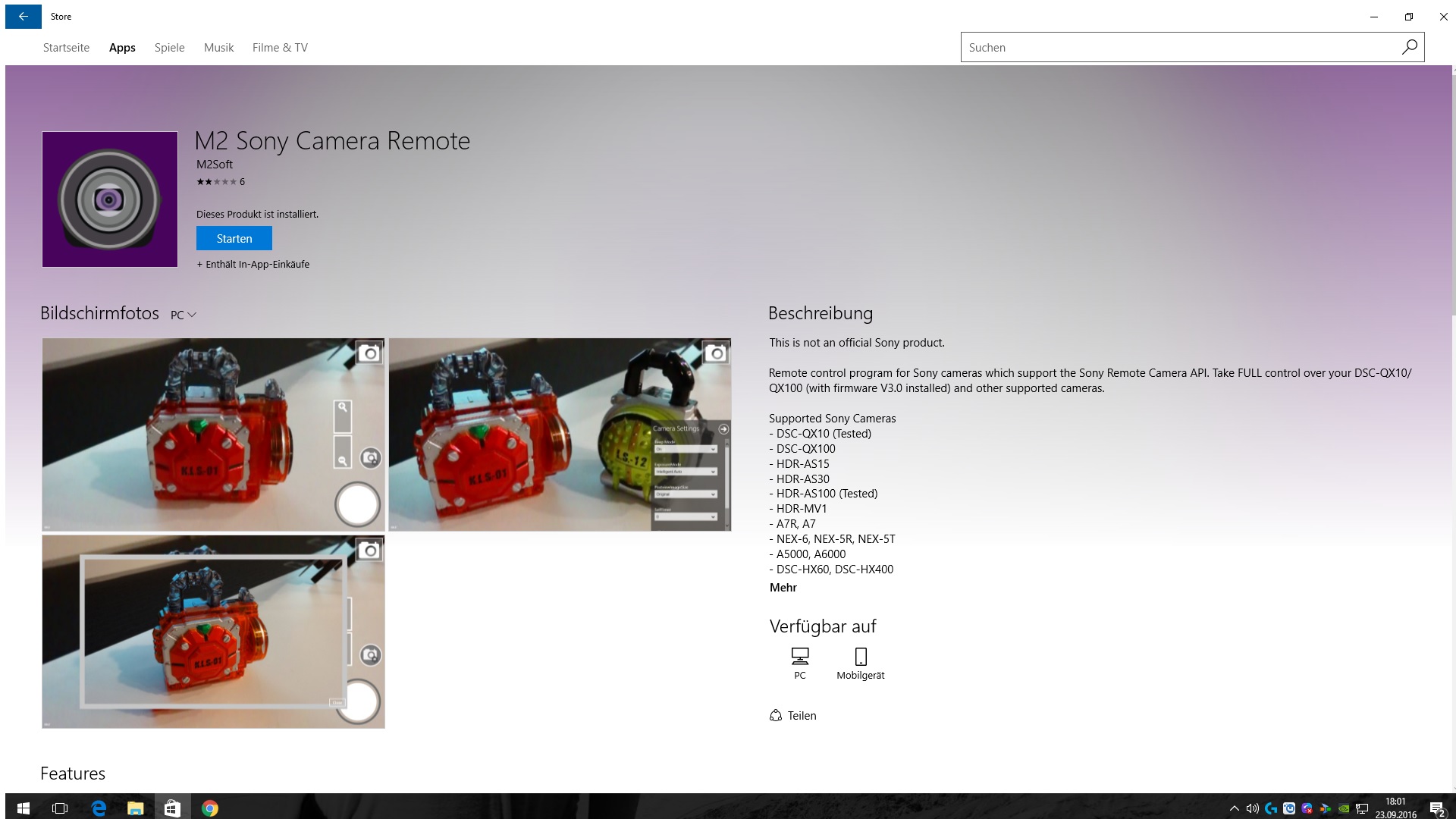Screen dimensions: 1456x819
Task: Click the Startseite tab in Store
Action: (x=66, y=47)
